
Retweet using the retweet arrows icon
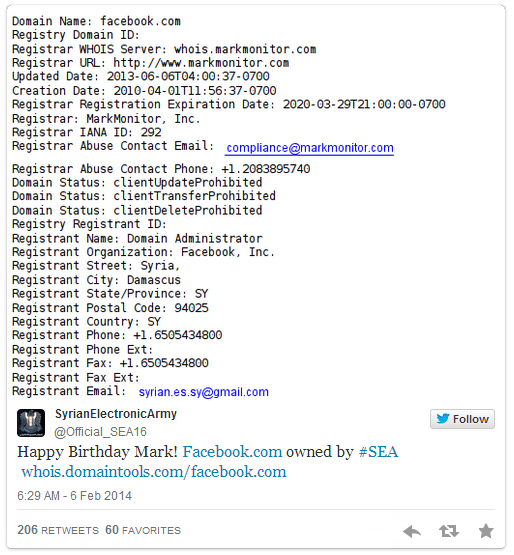449,531
